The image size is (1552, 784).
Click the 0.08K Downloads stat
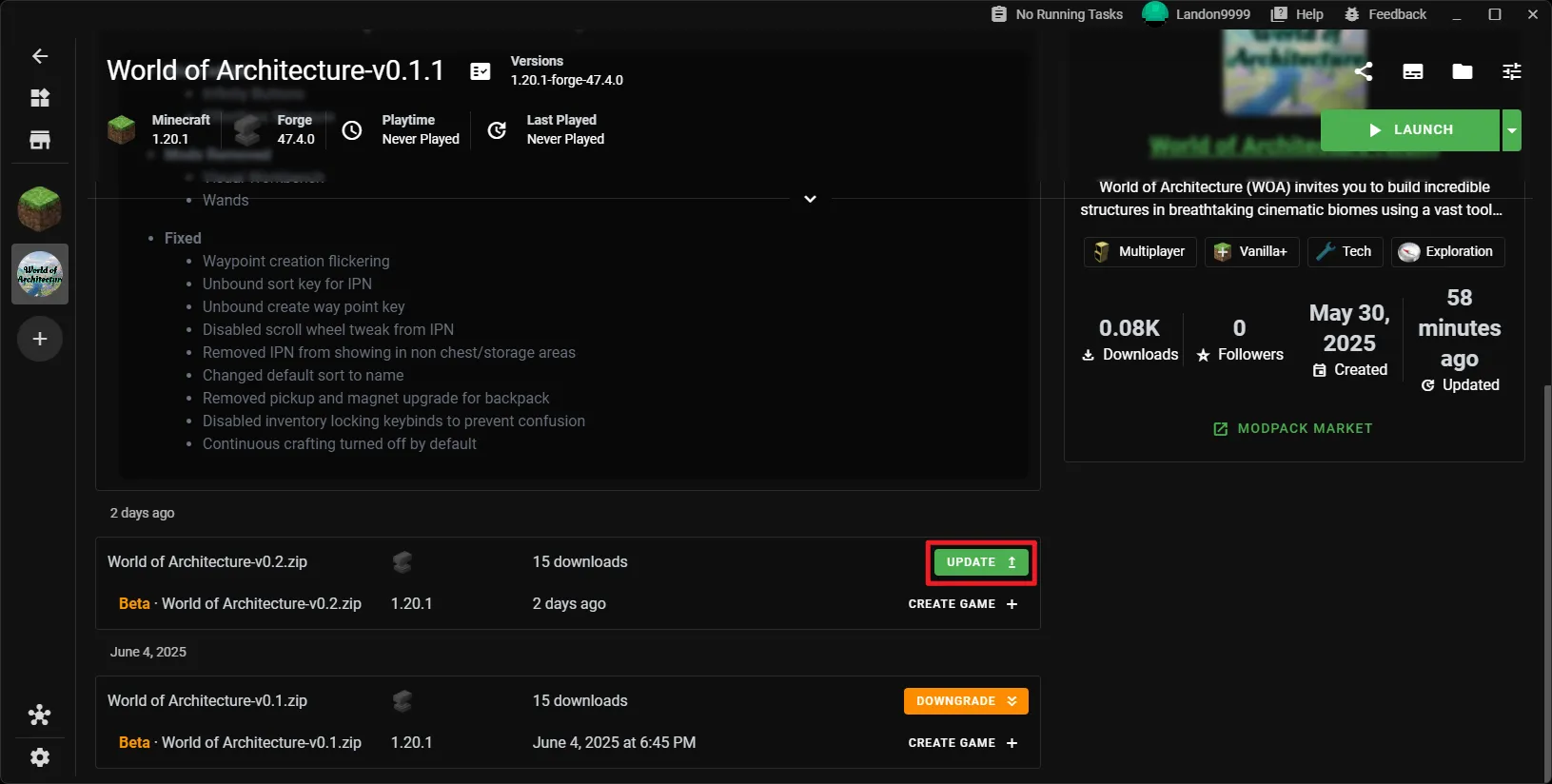click(1130, 341)
